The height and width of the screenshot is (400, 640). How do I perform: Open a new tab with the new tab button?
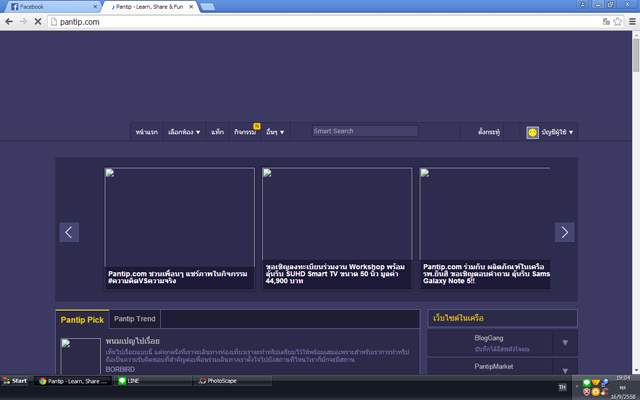208,7
